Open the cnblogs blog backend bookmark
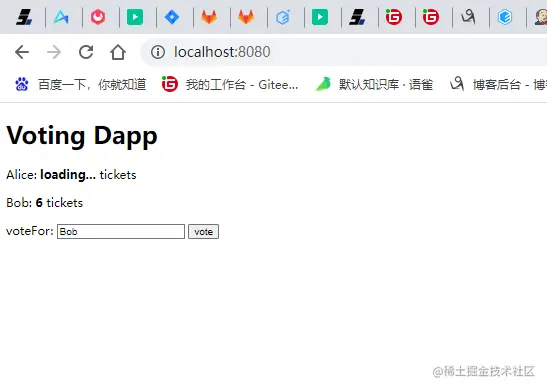547x390 pixels. 498,84
